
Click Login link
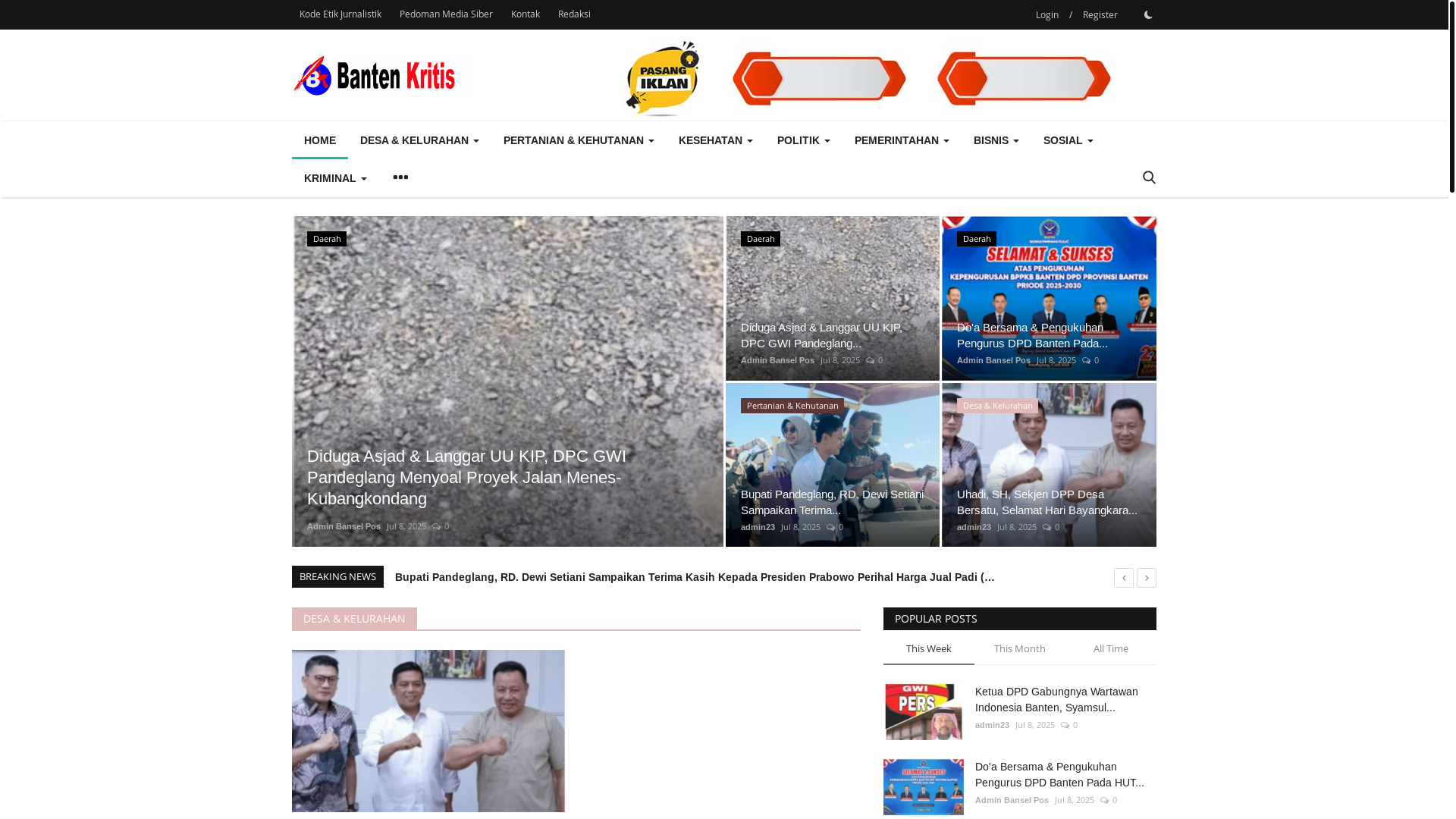pyautogui.click(x=1046, y=15)
